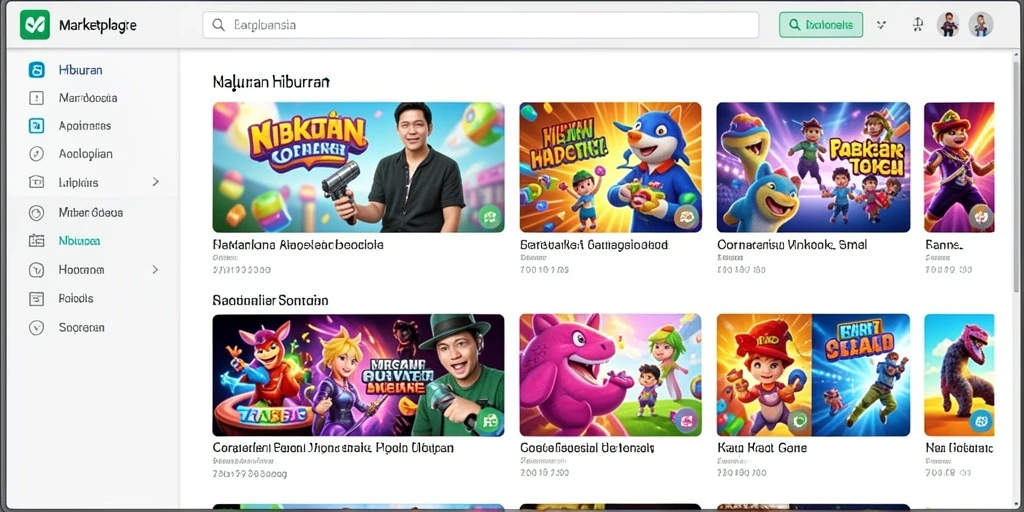Click the icon beside Roiodis in the sidebar

click(37, 298)
